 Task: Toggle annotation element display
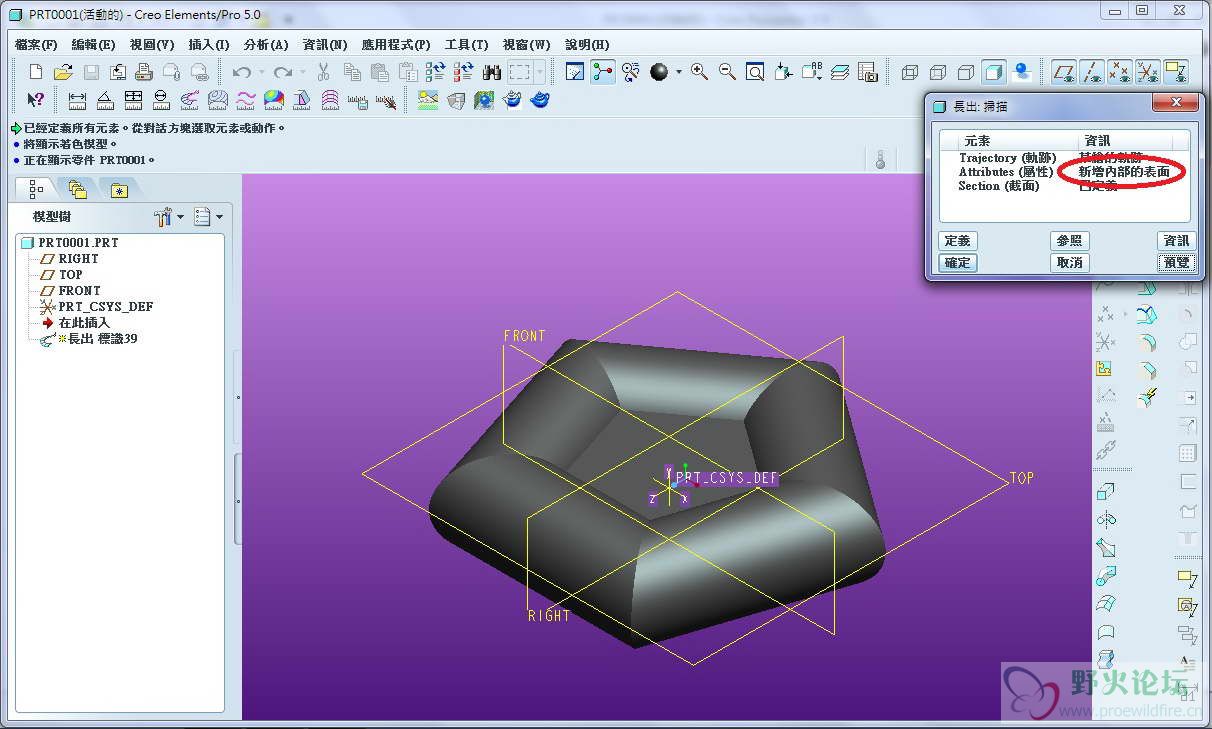1175,72
